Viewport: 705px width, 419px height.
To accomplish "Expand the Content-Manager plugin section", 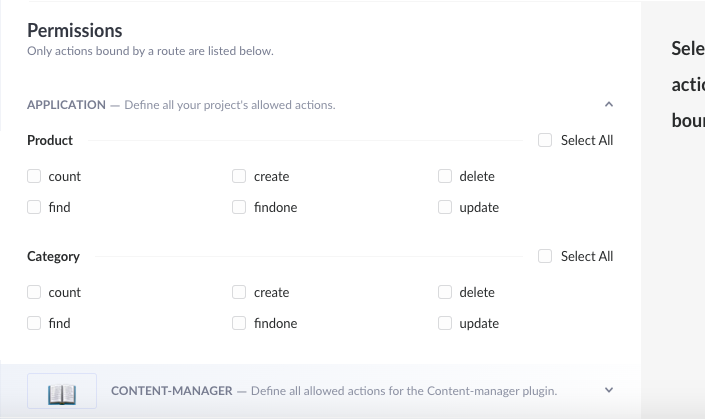I will (609, 390).
